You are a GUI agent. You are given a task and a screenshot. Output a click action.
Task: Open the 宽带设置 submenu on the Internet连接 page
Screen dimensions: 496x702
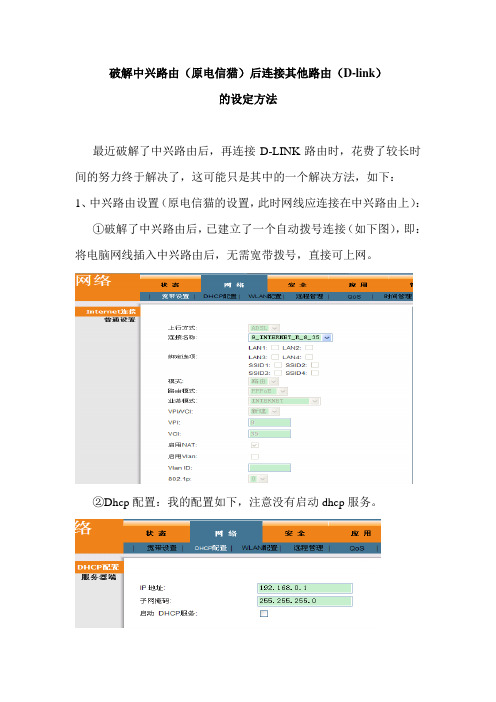pyautogui.click(x=175, y=296)
